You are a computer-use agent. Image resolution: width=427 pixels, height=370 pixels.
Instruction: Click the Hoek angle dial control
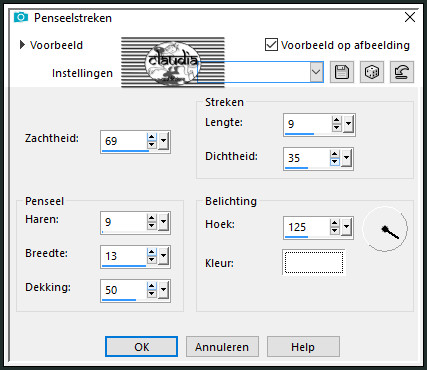click(385, 229)
